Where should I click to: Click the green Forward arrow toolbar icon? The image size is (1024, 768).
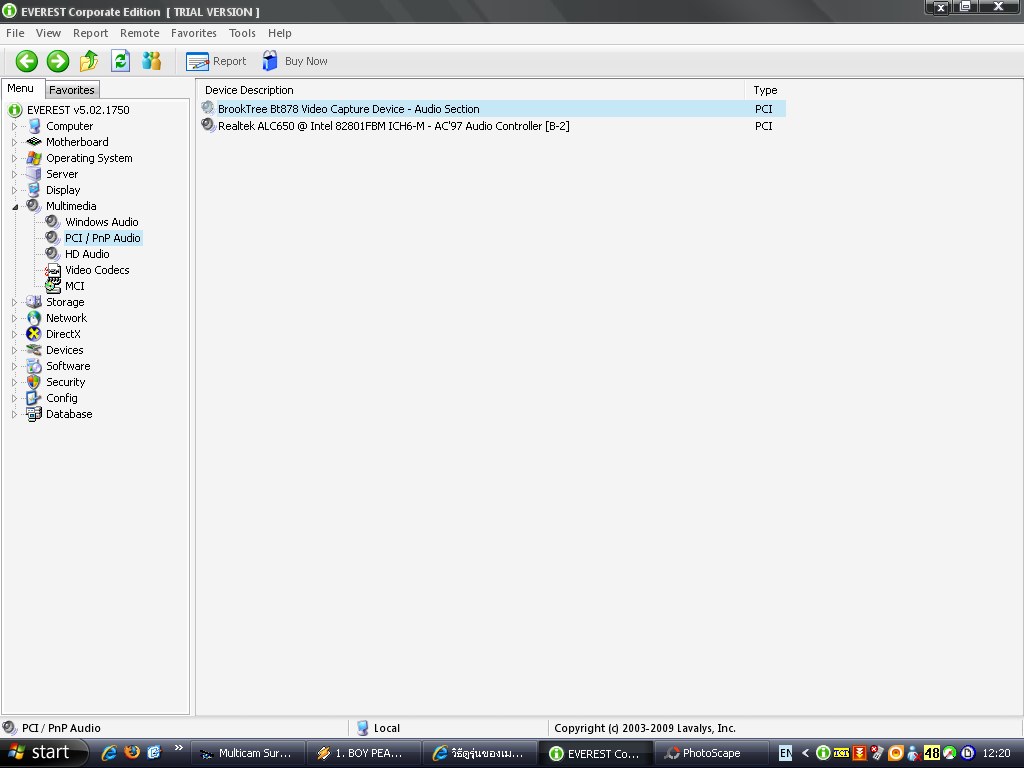coord(57,61)
